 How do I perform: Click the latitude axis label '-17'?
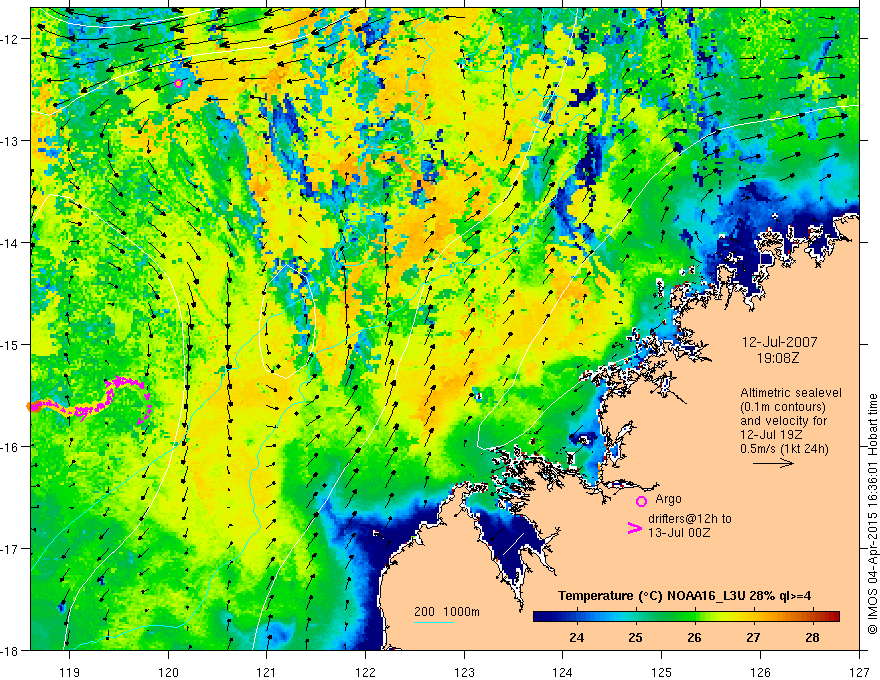(11, 549)
